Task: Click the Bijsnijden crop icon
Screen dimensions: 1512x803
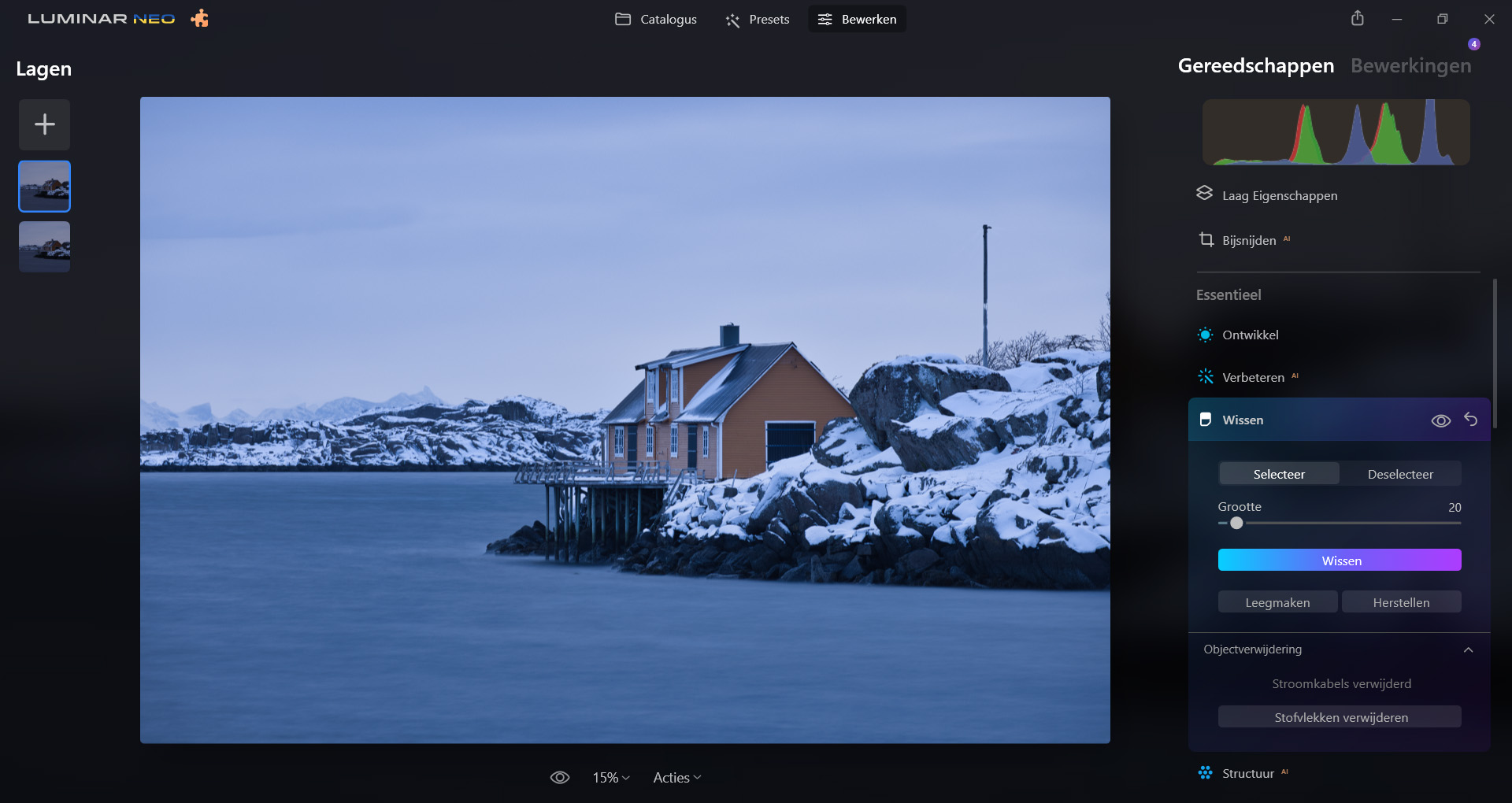Action: (1206, 239)
